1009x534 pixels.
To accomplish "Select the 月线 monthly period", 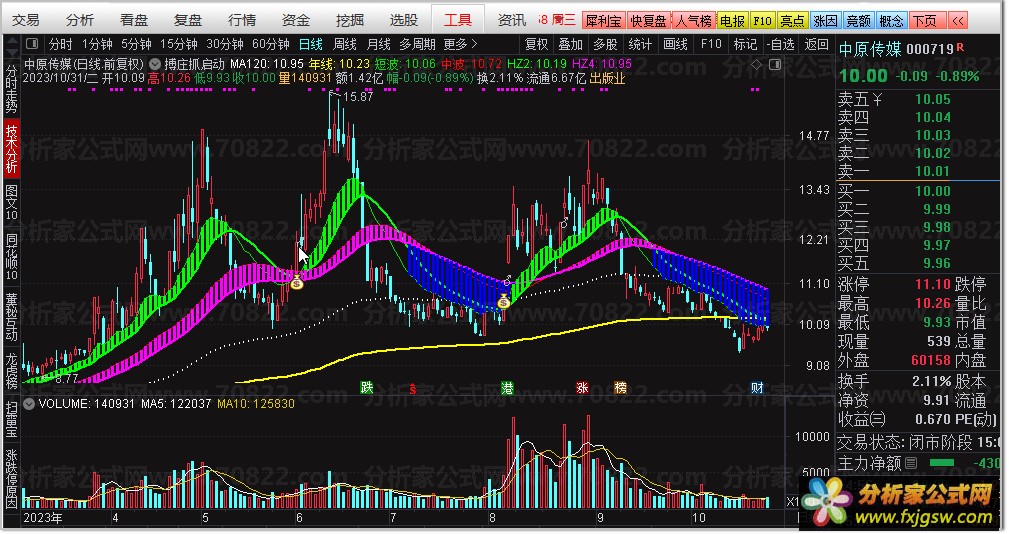I will pyautogui.click(x=378, y=44).
